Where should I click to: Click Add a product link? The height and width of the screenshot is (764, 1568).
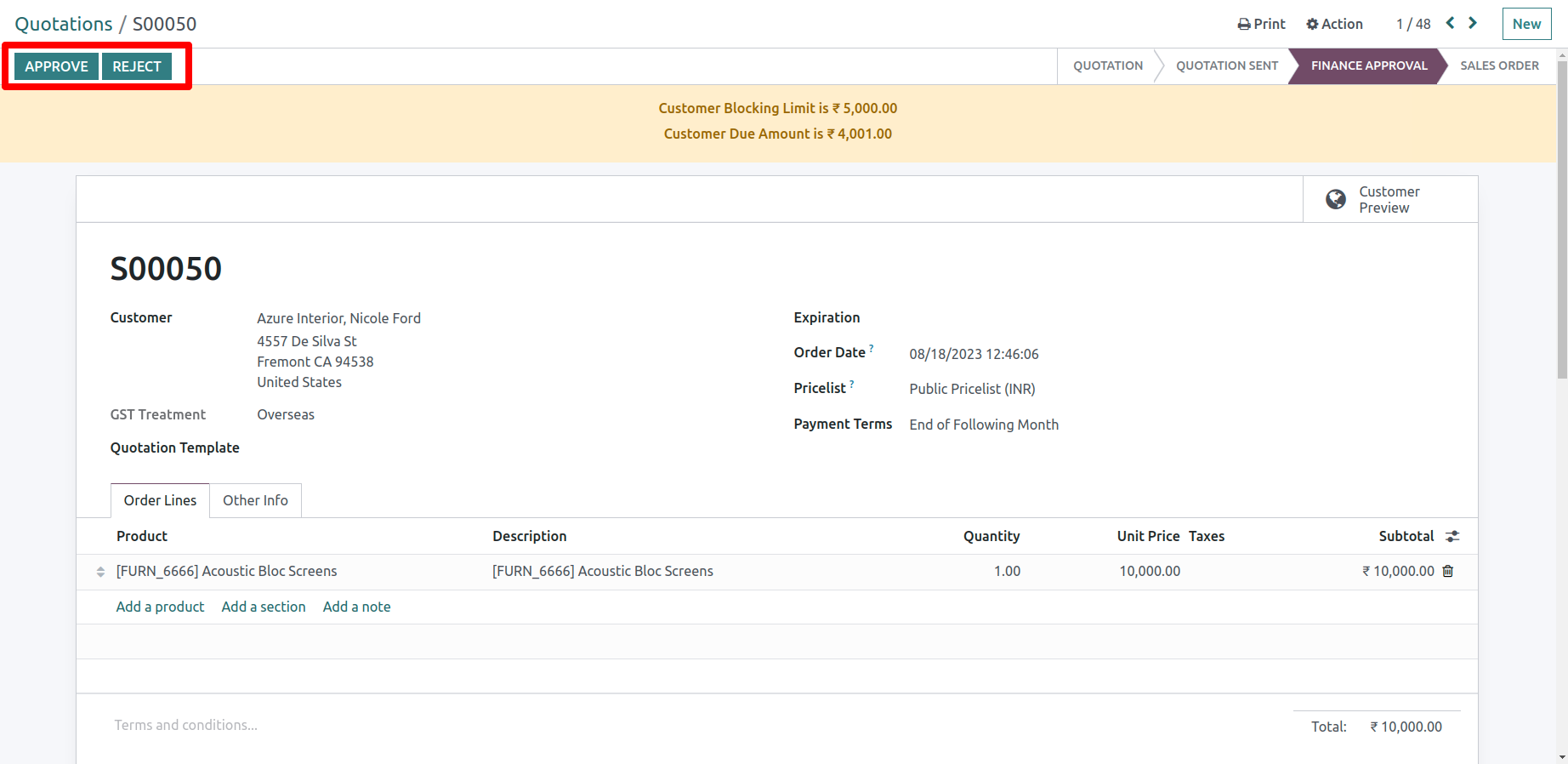pyautogui.click(x=160, y=607)
